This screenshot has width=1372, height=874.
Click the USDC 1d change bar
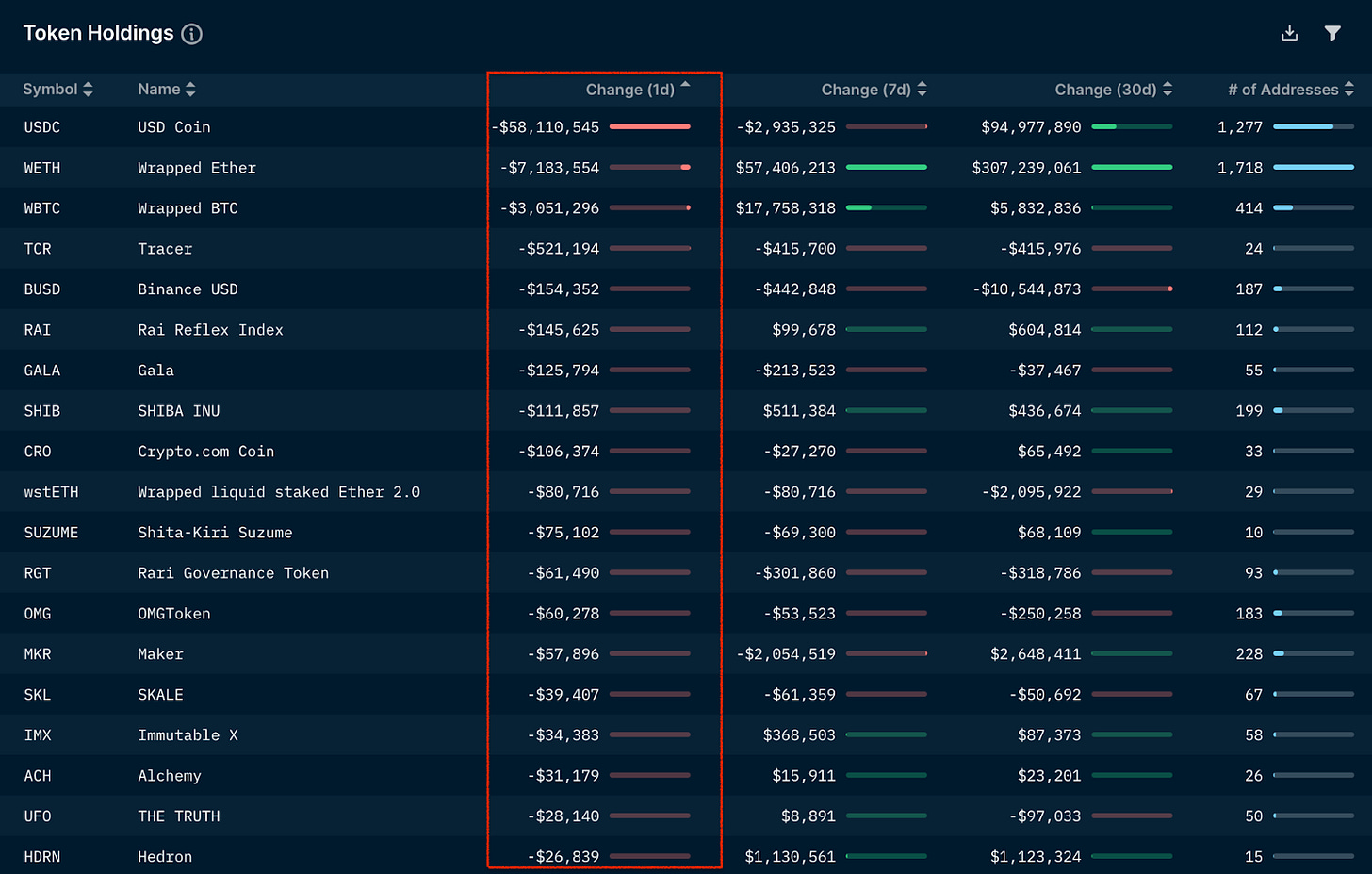650,126
